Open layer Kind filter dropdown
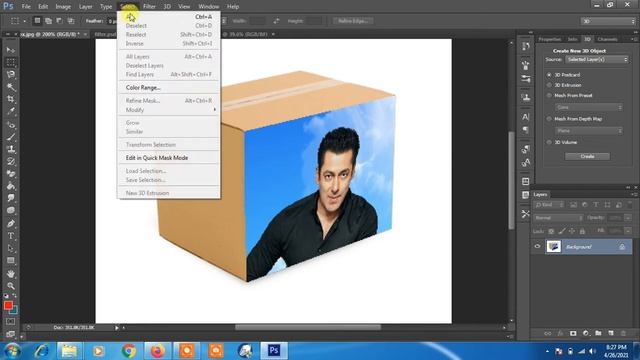The height and width of the screenshot is (360, 640). [x=549, y=205]
